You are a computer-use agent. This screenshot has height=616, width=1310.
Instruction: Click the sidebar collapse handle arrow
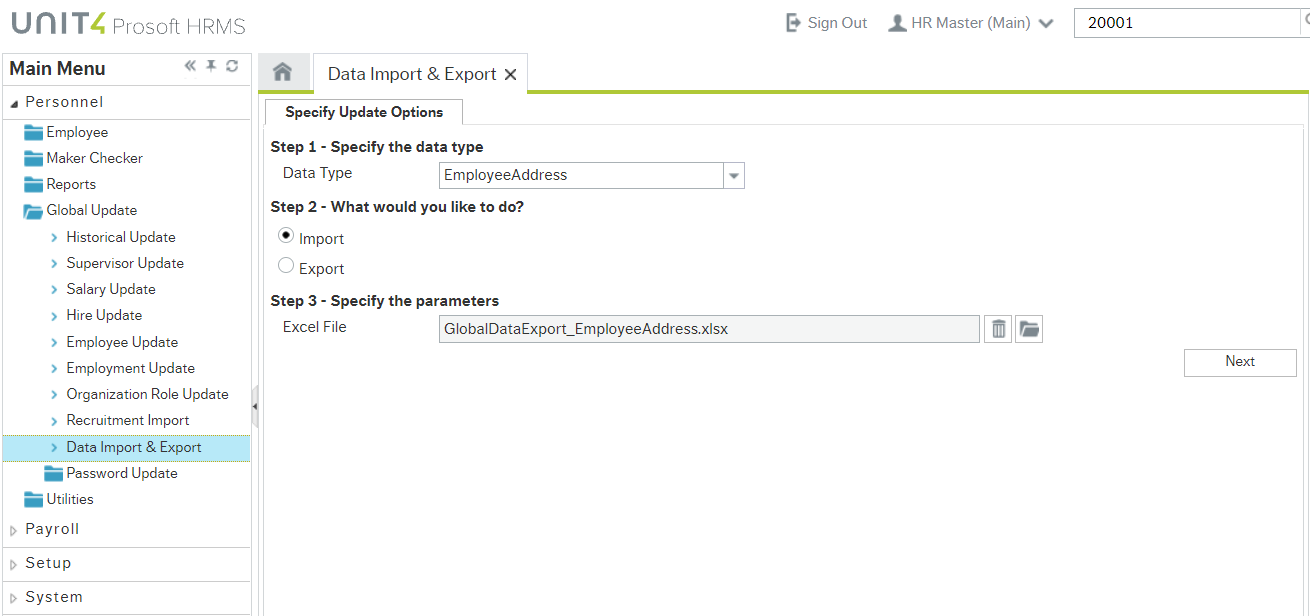point(254,406)
